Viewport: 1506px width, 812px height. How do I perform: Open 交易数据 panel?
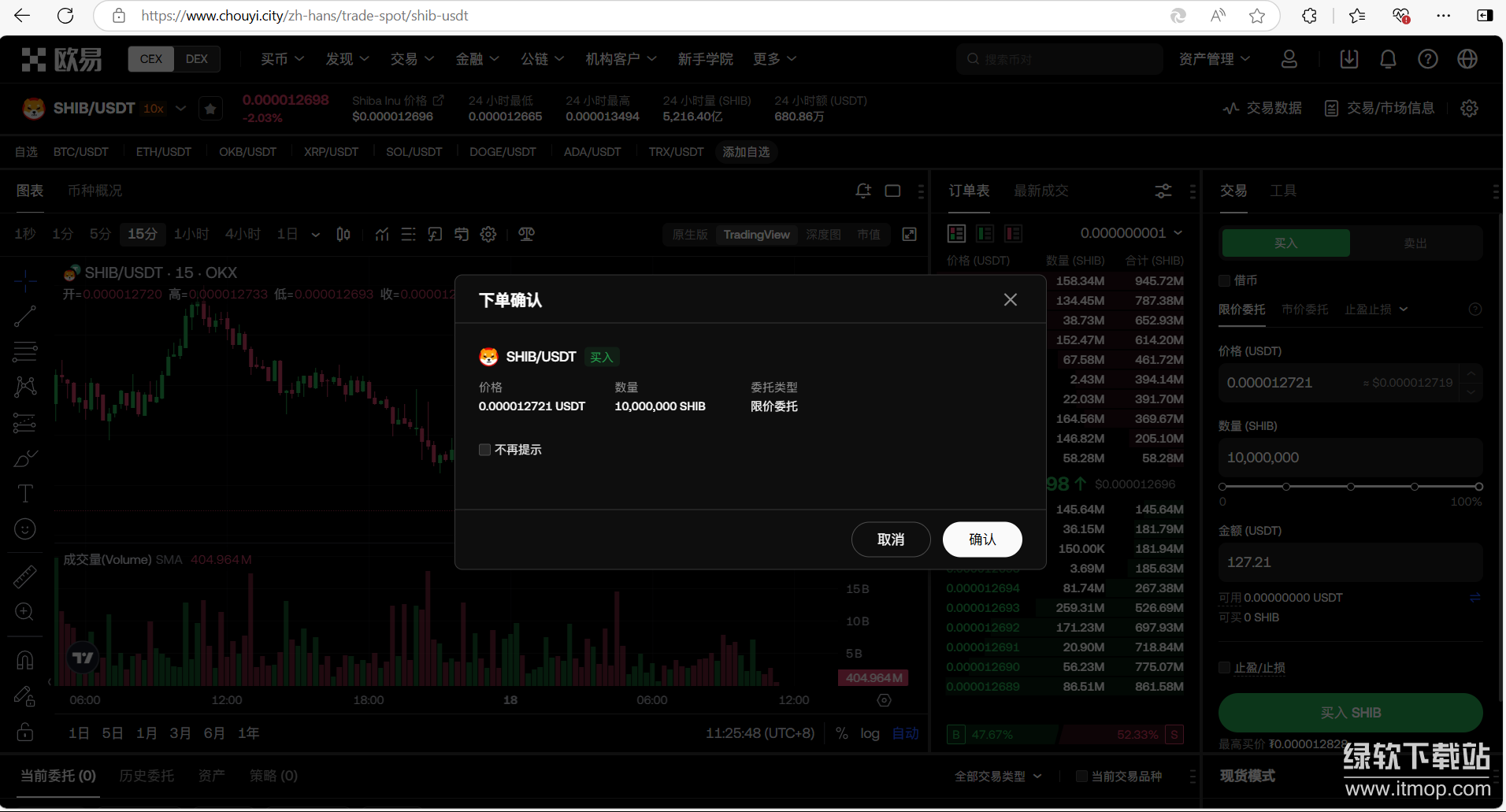(x=1262, y=108)
